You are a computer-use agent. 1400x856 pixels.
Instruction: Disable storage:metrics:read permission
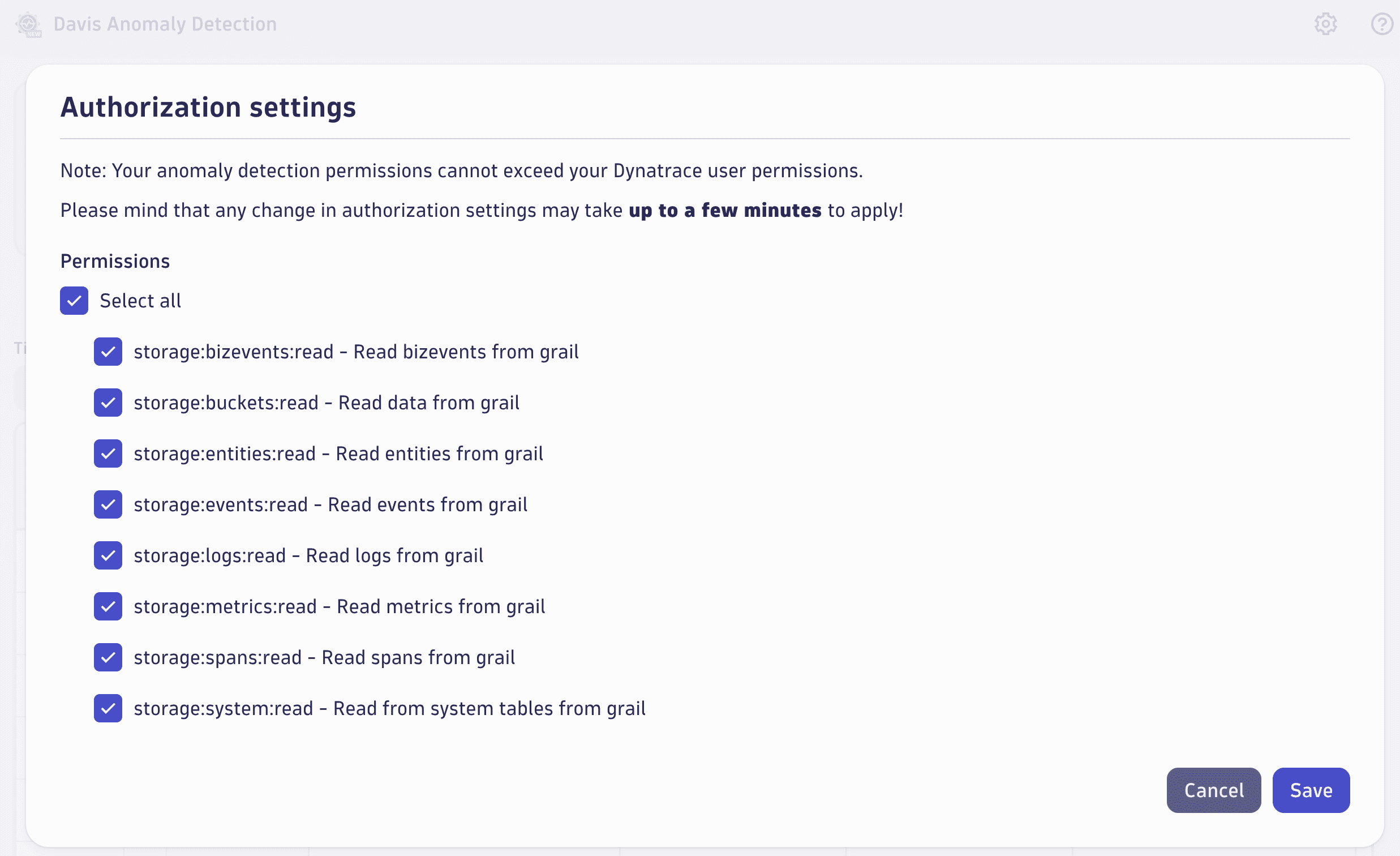point(108,606)
